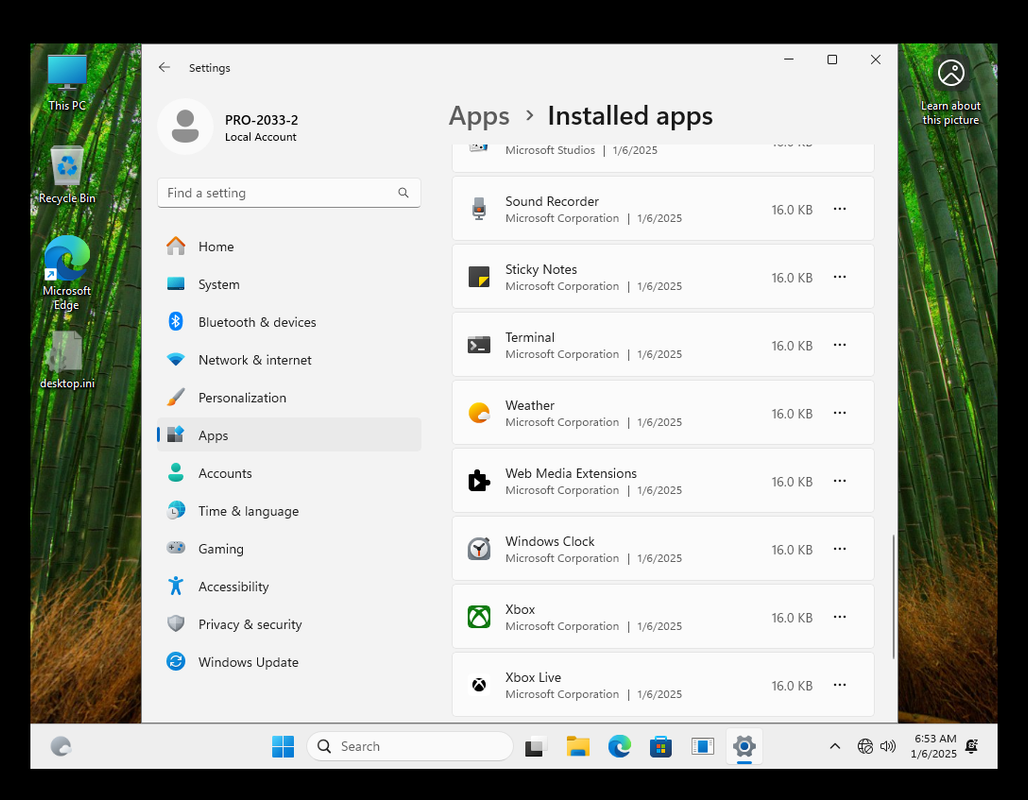1028x800 pixels.
Task: Open File Explorer from the taskbar
Action: point(578,746)
